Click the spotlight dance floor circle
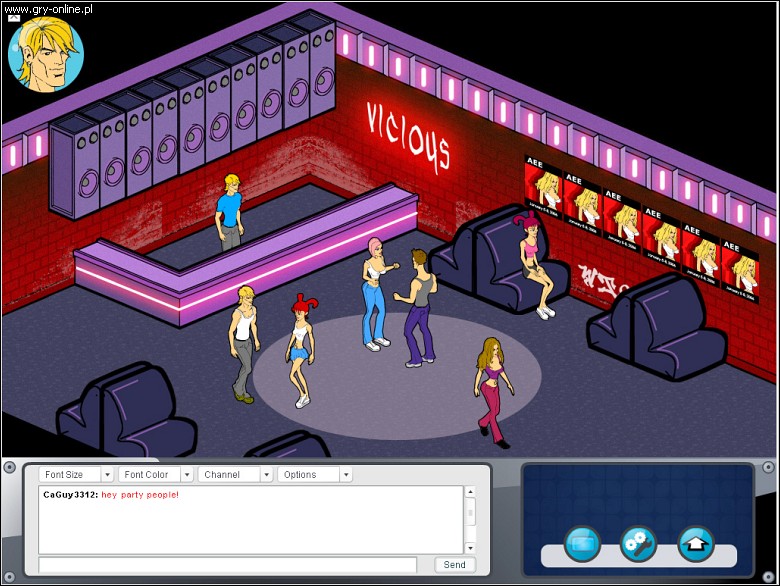This screenshot has height=586, width=780. [x=397, y=377]
